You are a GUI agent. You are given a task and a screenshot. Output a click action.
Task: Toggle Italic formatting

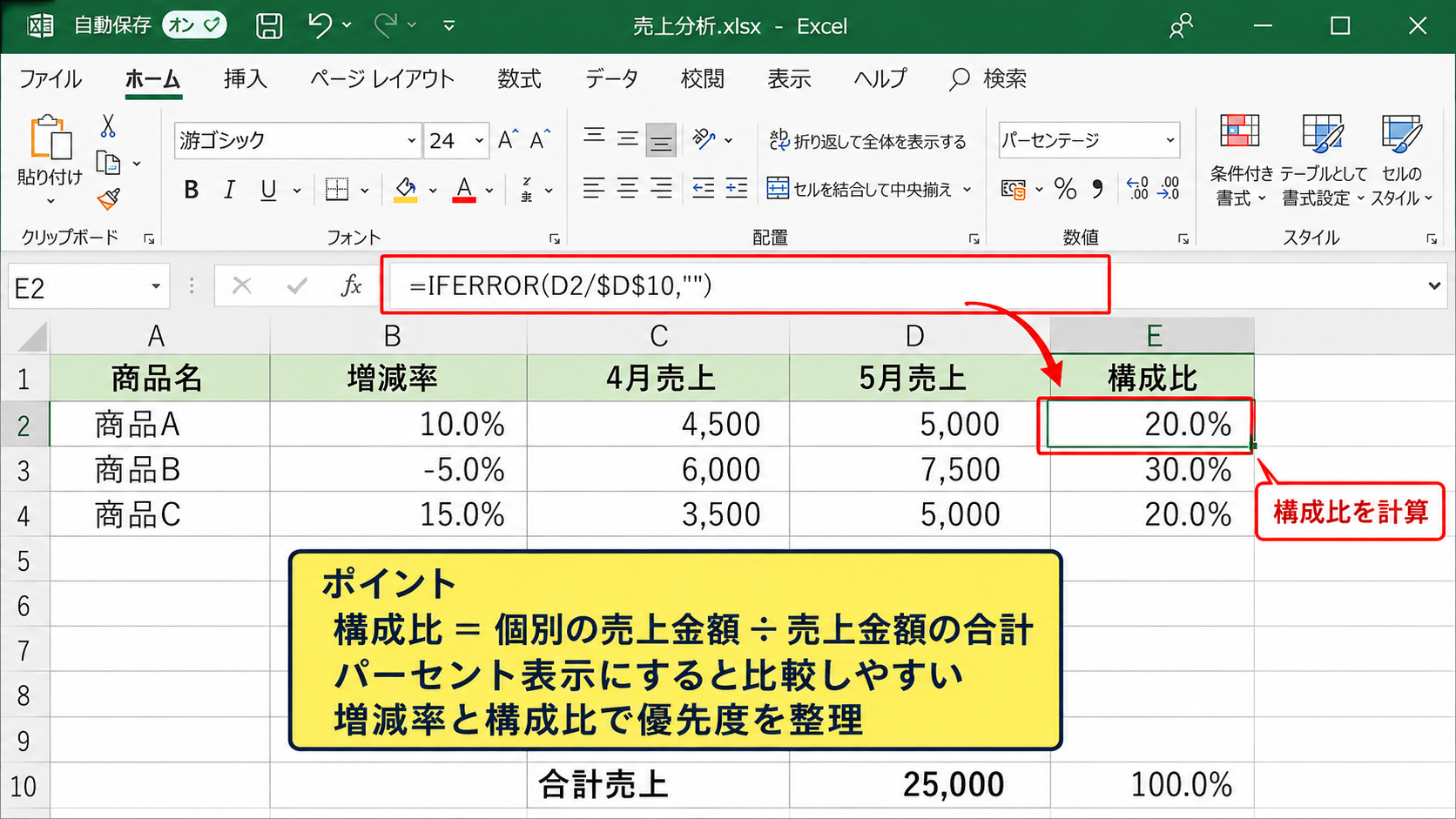[x=229, y=190]
